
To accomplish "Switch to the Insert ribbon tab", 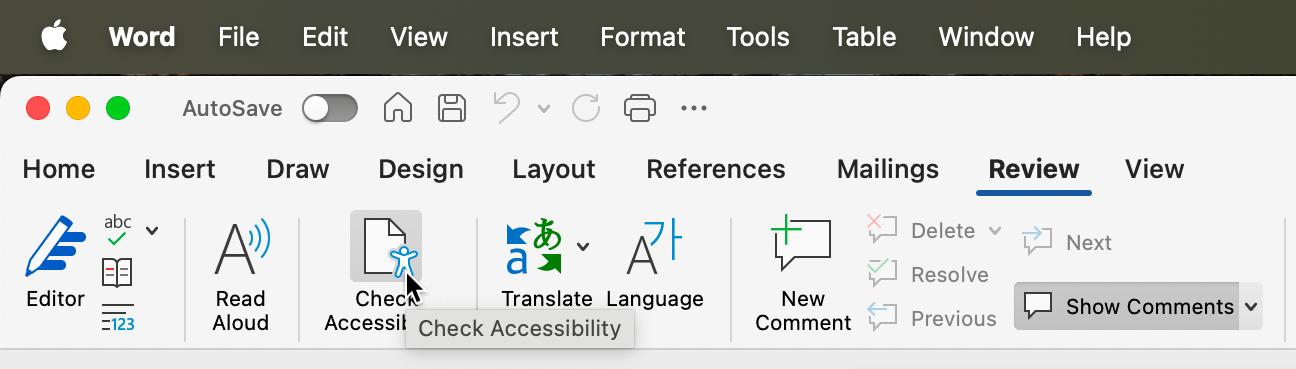I will (180, 169).
